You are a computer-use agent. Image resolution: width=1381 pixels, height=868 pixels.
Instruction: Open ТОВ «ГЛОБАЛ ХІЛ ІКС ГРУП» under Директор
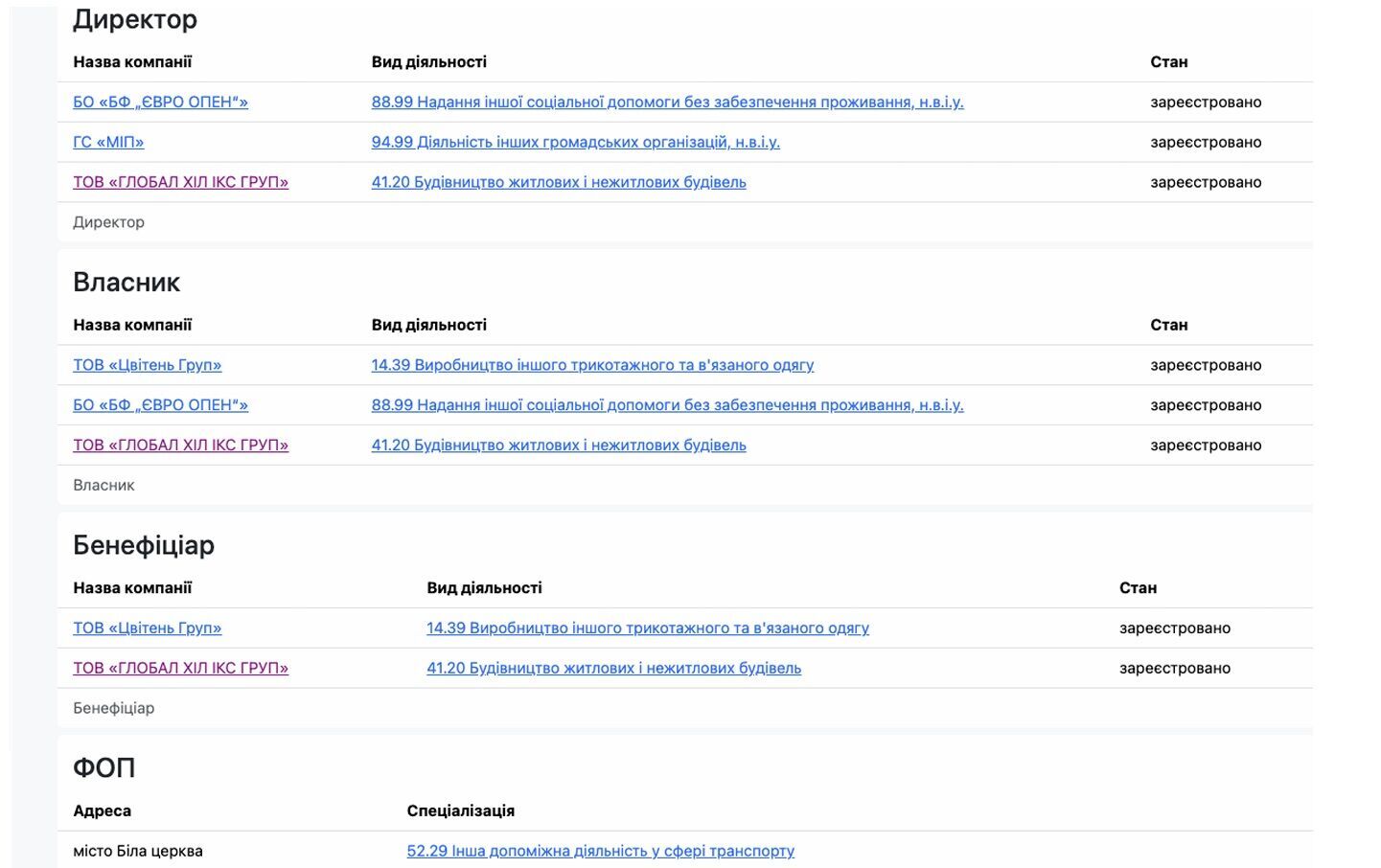pyautogui.click(x=180, y=182)
